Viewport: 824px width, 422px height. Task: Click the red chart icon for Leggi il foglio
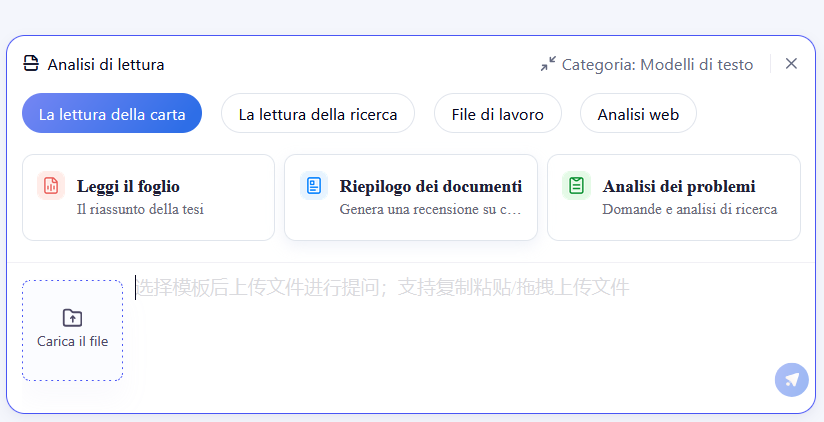(x=51, y=186)
